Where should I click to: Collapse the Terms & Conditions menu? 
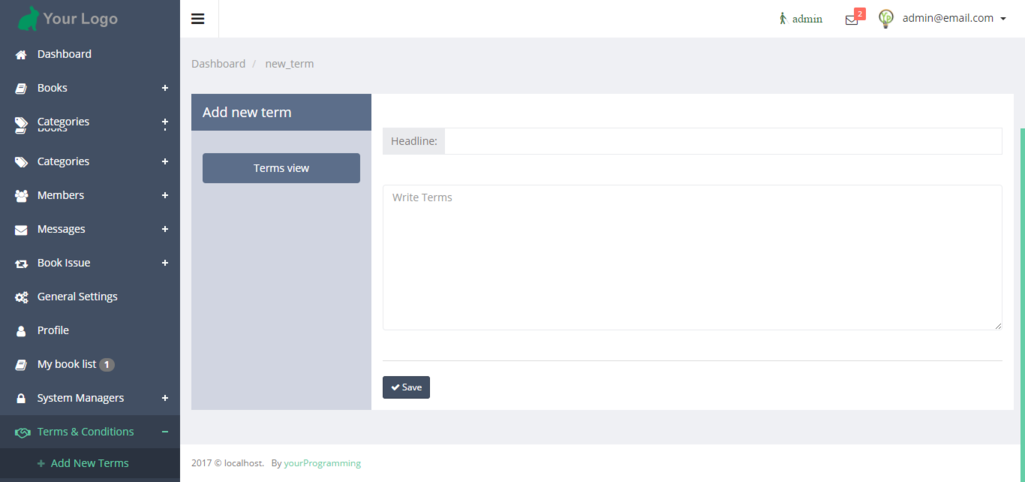[165, 432]
